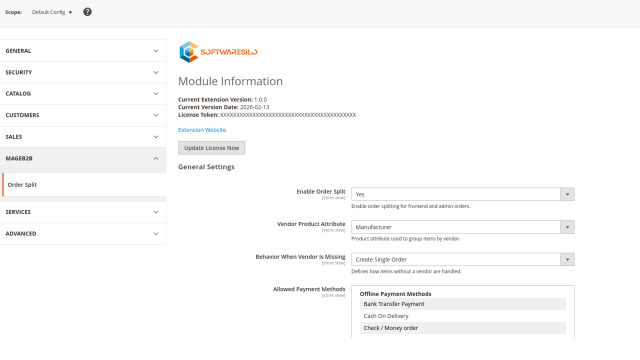This screenshot has width=640, height=360.
Task: Click the SoftwareSilo logo
Action: pos(218,52)
